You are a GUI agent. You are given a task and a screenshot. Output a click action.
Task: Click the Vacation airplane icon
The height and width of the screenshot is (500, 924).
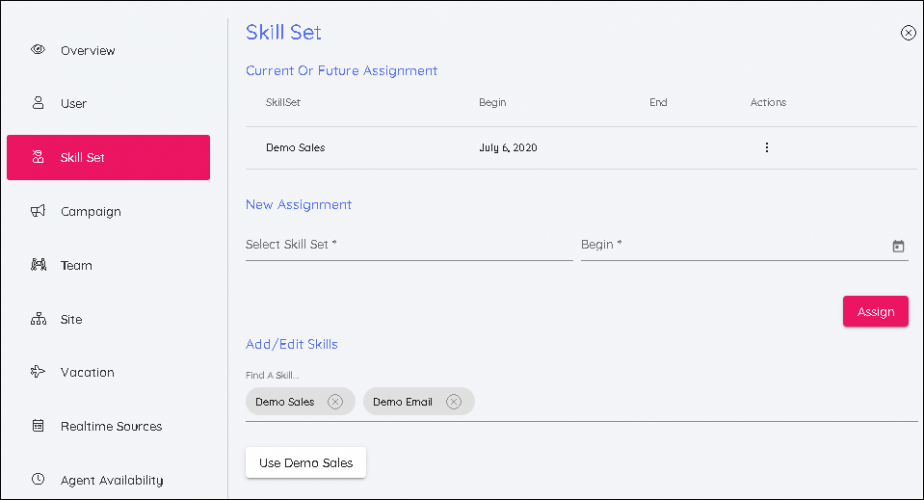38,372
